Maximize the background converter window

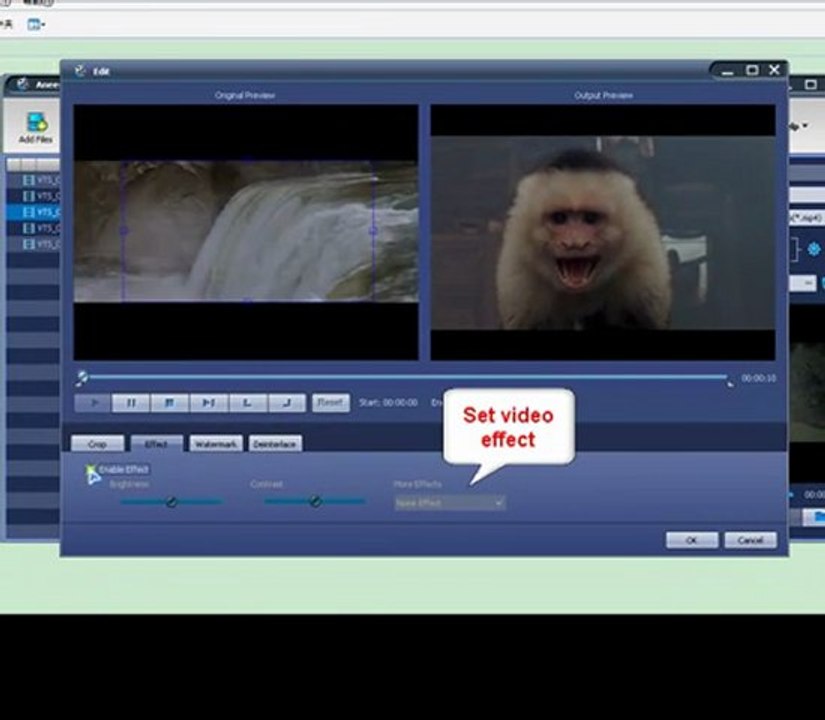(x=811, y=84)
